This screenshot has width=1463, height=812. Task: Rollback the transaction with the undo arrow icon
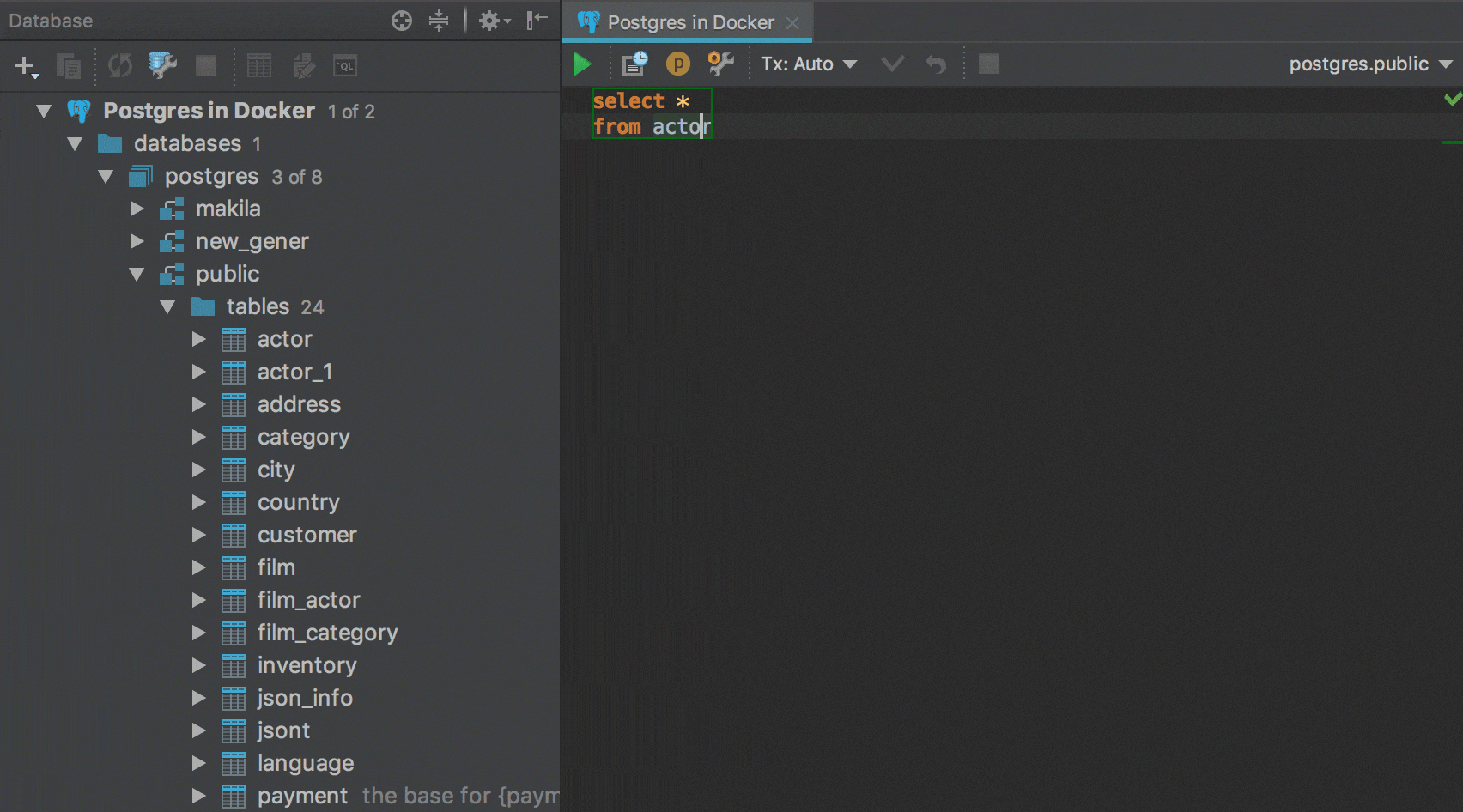click(936, 64)
